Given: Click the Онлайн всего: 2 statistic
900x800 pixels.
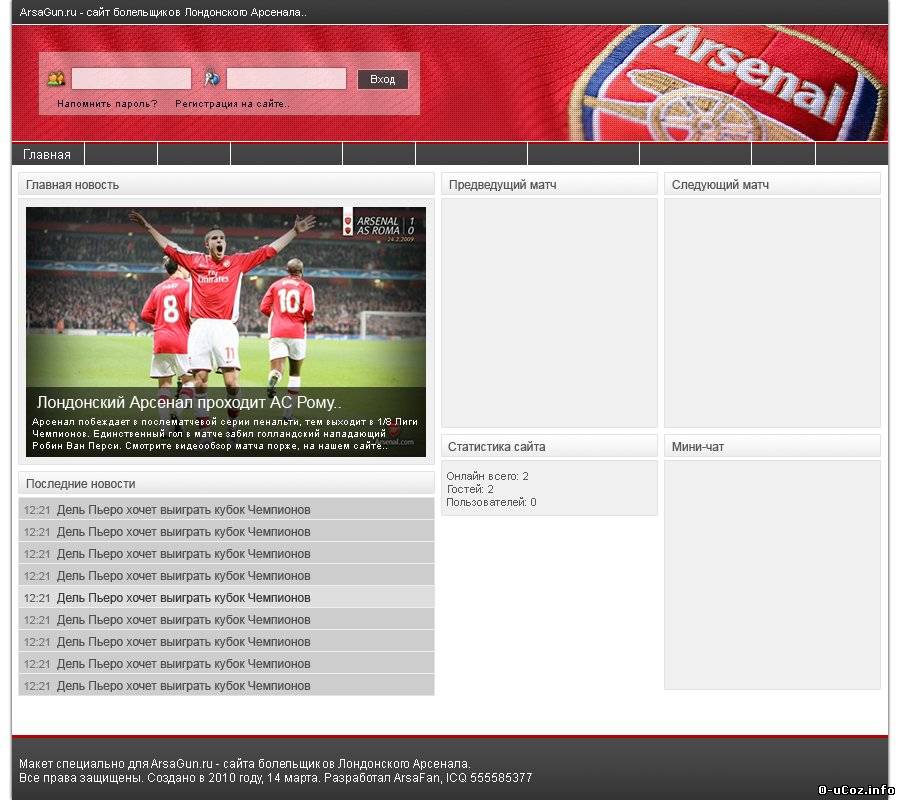Looking at the screenshot, I should tap(487, 476).
